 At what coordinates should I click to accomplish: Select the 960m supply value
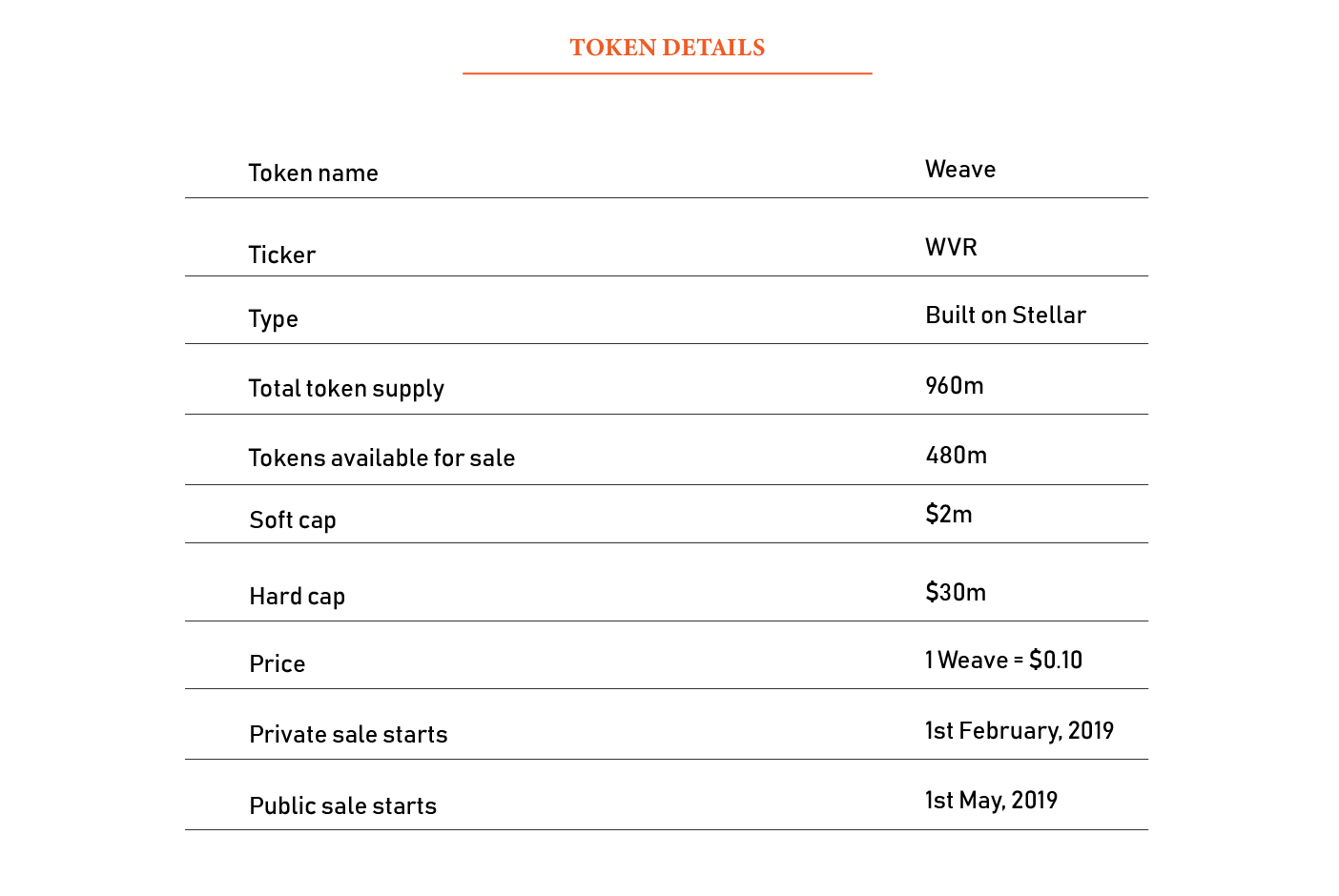pyautogui.click(x=954, y=386)
